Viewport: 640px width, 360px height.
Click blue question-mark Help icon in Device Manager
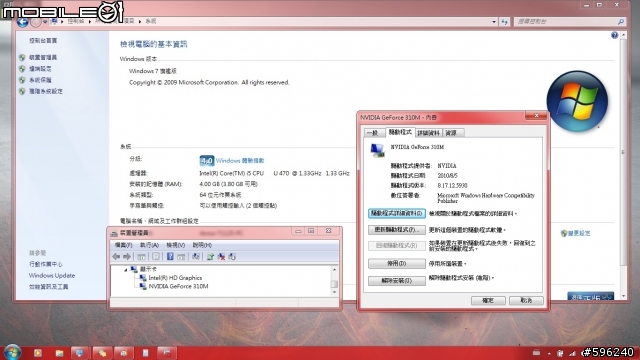pos(170,256)
